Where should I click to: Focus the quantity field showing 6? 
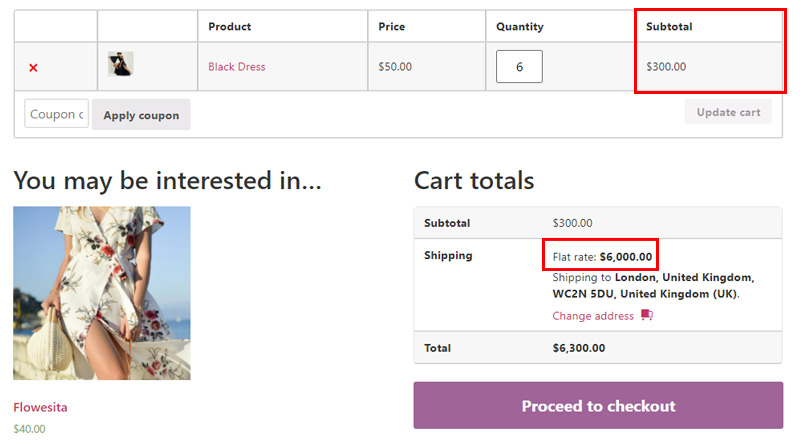point(519,66)
